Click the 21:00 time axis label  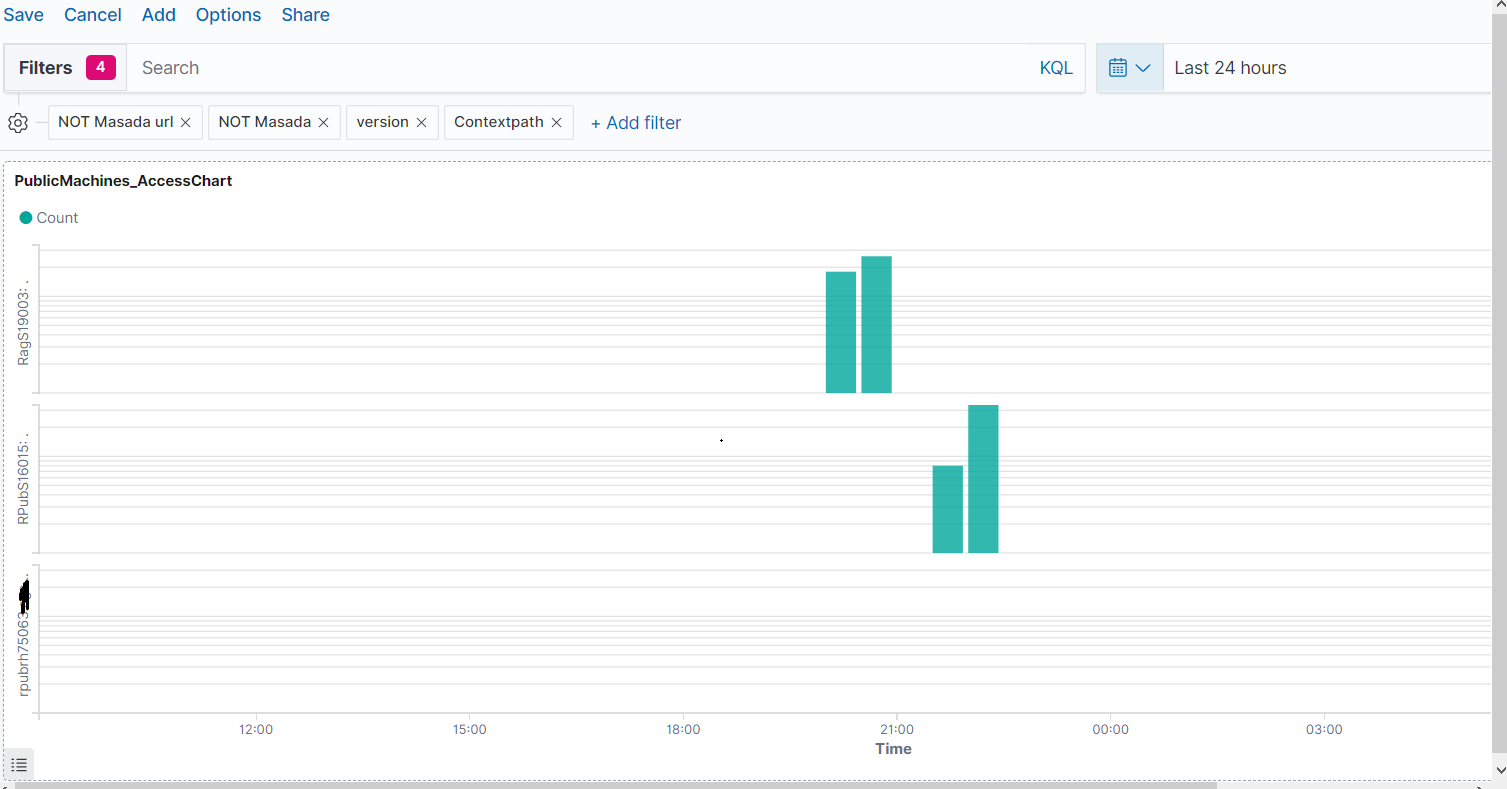tap(897, 730)
